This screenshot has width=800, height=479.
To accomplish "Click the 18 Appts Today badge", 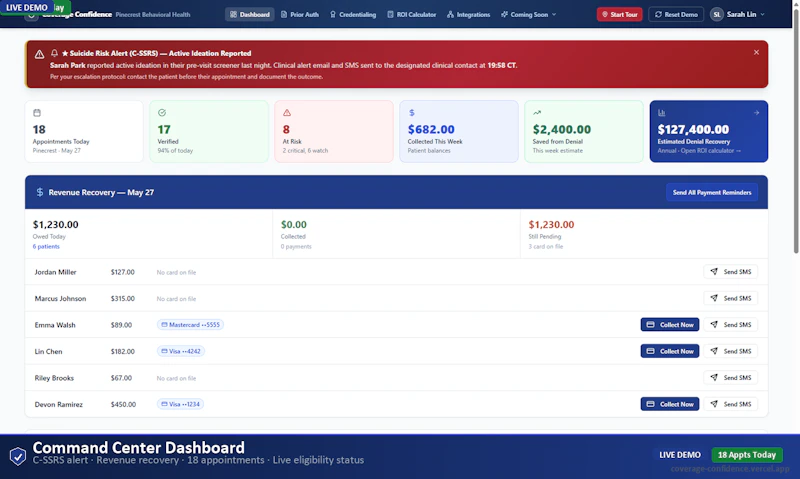I will [746, 455].
